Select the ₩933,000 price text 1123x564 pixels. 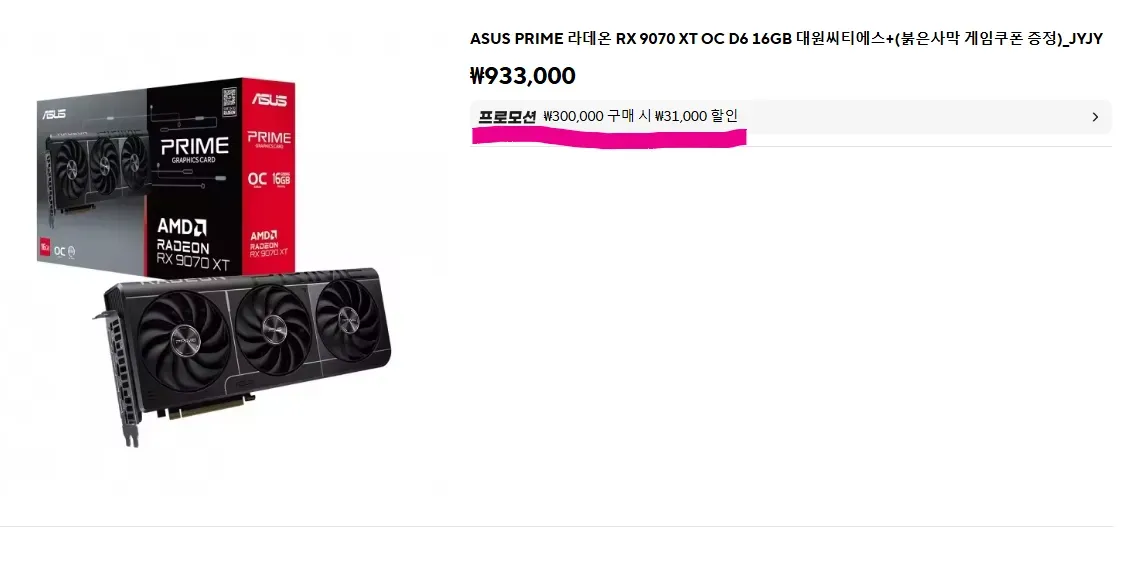(x=523, y=75)
